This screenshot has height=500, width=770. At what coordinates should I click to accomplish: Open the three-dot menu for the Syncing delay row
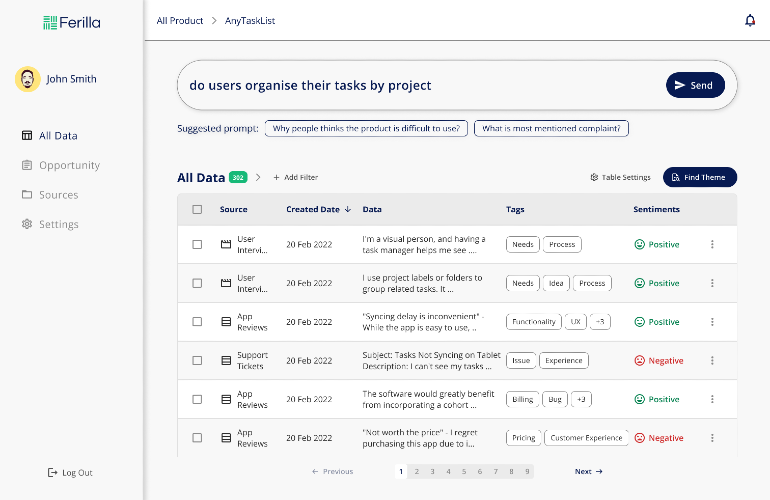click(712, 322)
